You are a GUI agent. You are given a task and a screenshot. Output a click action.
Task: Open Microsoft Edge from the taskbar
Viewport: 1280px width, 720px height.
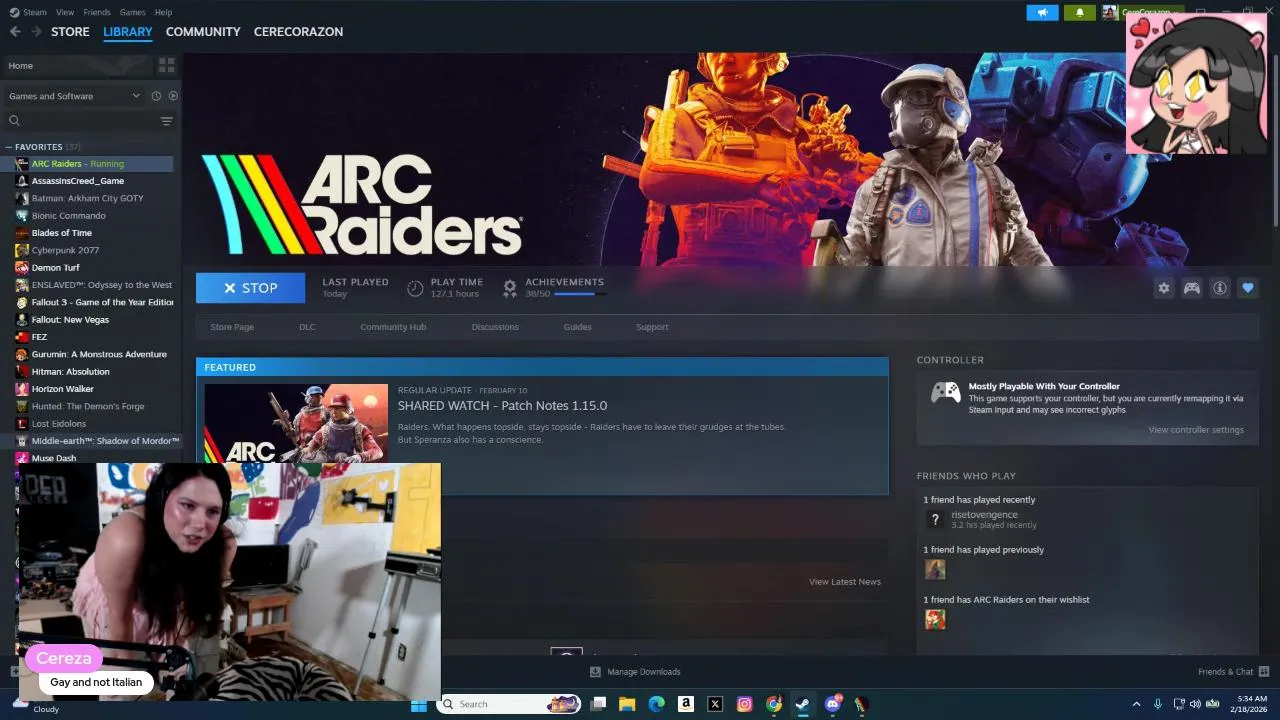tap(656, 704)
